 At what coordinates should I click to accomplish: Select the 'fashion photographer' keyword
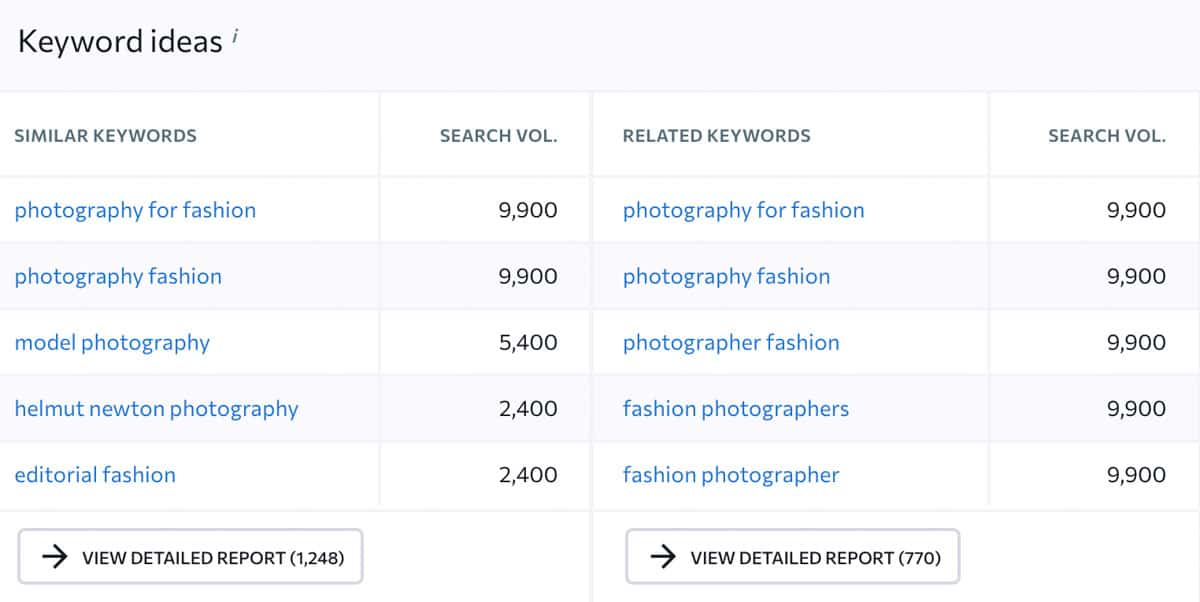(x=729, y=475)
